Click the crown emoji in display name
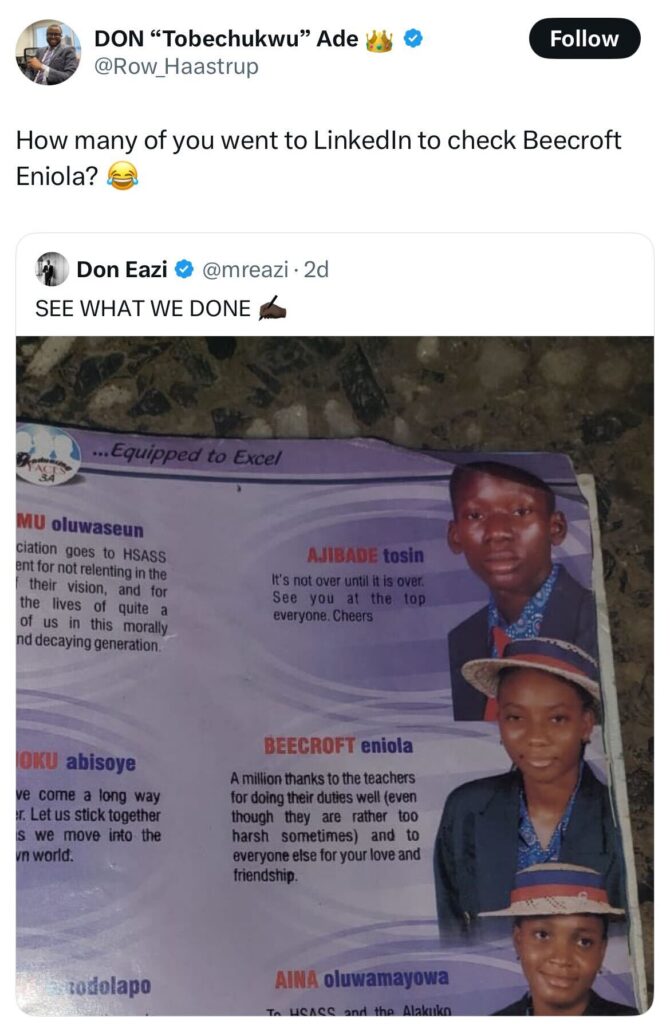Screen dimensions: 670x1024 click(x=379, y=40)
